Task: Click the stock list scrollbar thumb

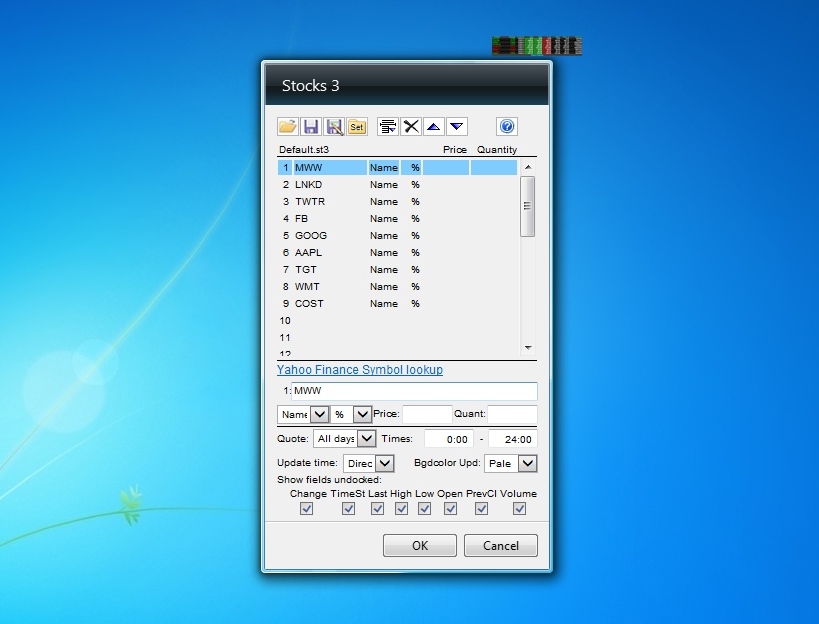Action: 528,206
